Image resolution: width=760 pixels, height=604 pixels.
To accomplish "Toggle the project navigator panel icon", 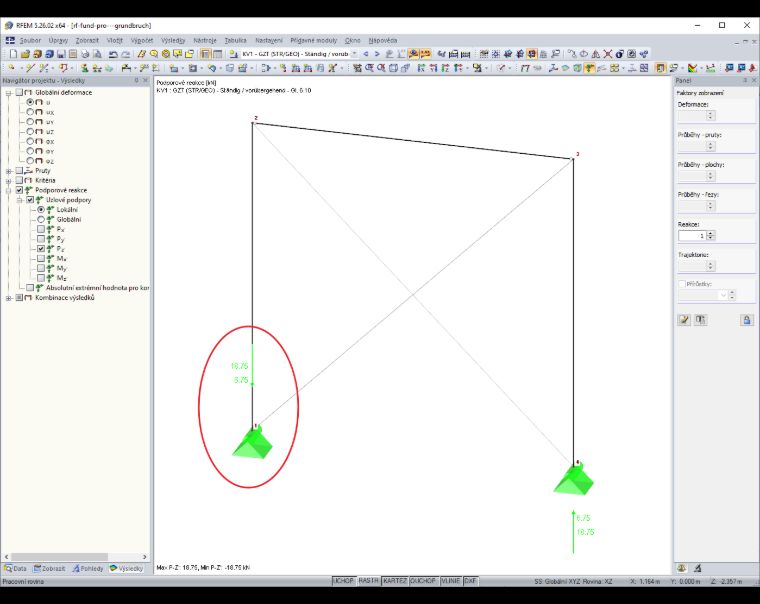I will click(205, 54).
